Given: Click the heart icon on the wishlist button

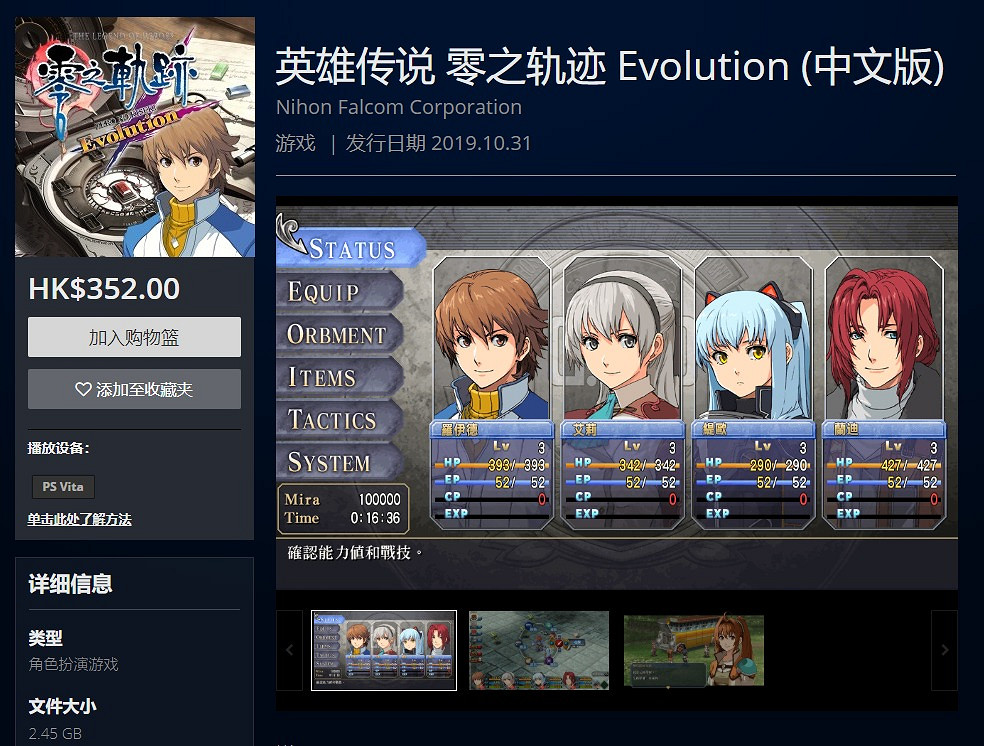Looking at the screenshot, I should pyautogui.click(x=83, y=389).
